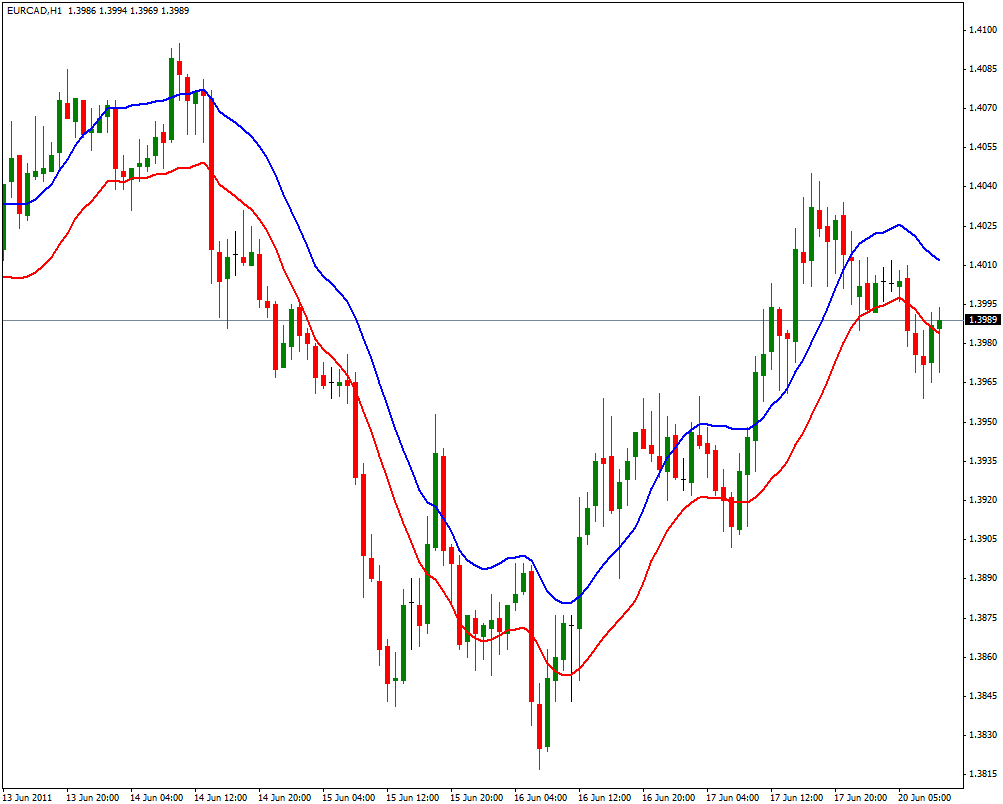Click the 14 Jun 04:00 time label
The image size is (1003, 804).
[157, 798]
